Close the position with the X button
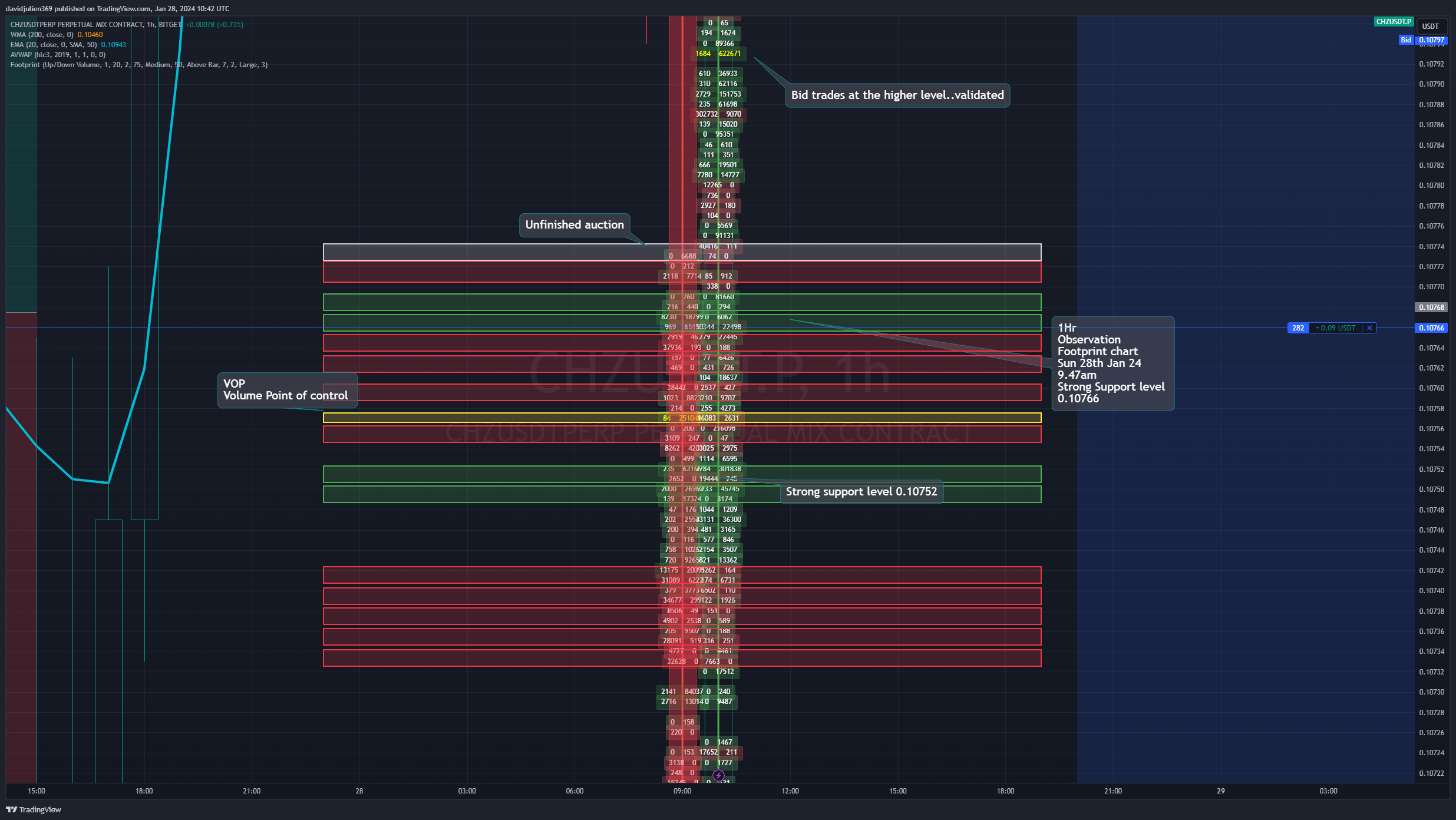The image size is (1456, 820). click(x=1369, y=328)
